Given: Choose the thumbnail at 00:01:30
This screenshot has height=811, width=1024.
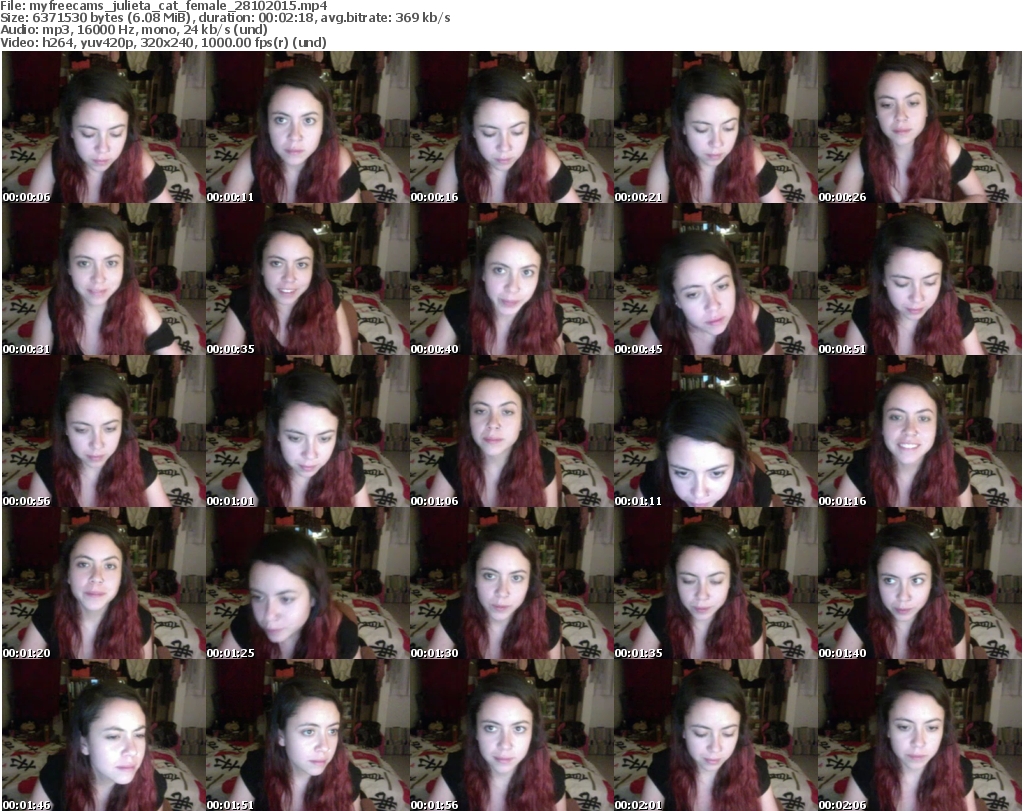Looking at the screenshot, I should tap(511, 584).
